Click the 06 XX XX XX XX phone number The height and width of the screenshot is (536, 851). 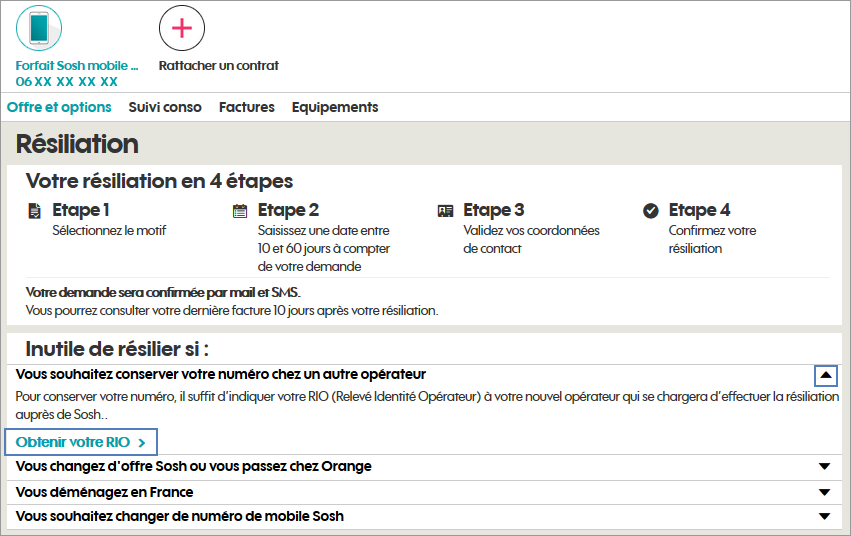pyautogui.click(x=67, y=82)
